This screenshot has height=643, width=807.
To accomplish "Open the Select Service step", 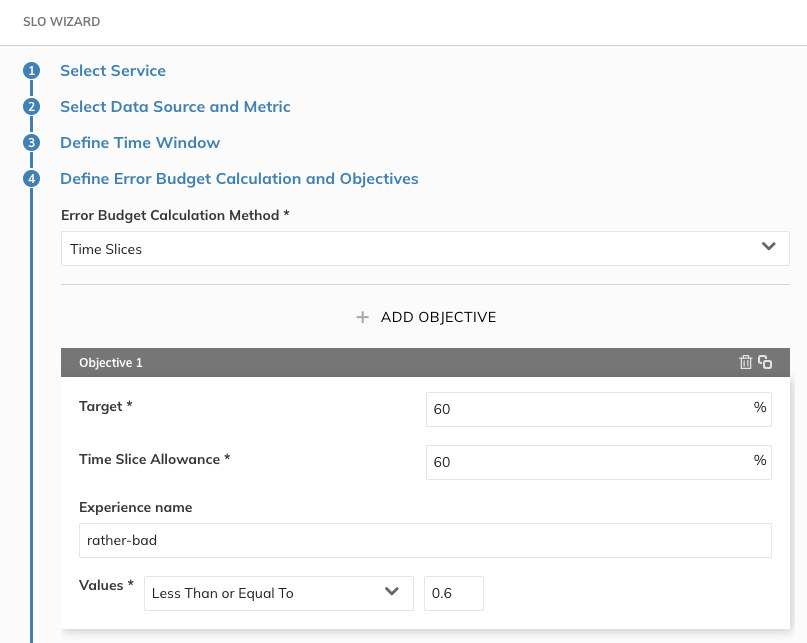I will click(113, 71).
